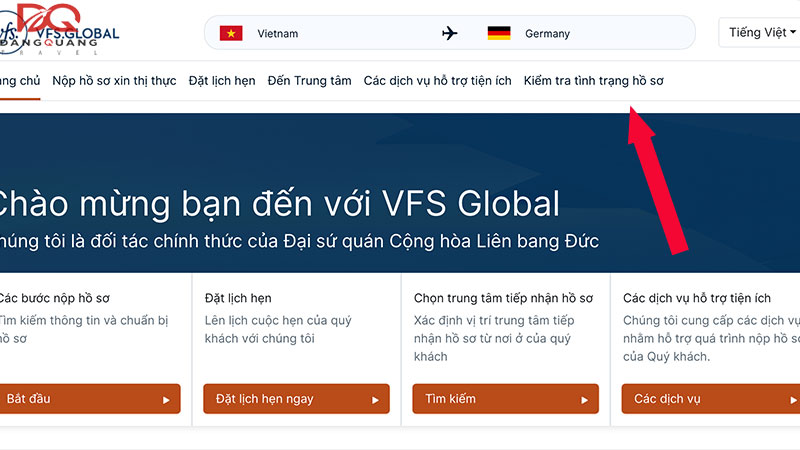Click Chọn trung tâm tiếp nhận hồ sơ heading

504,298
